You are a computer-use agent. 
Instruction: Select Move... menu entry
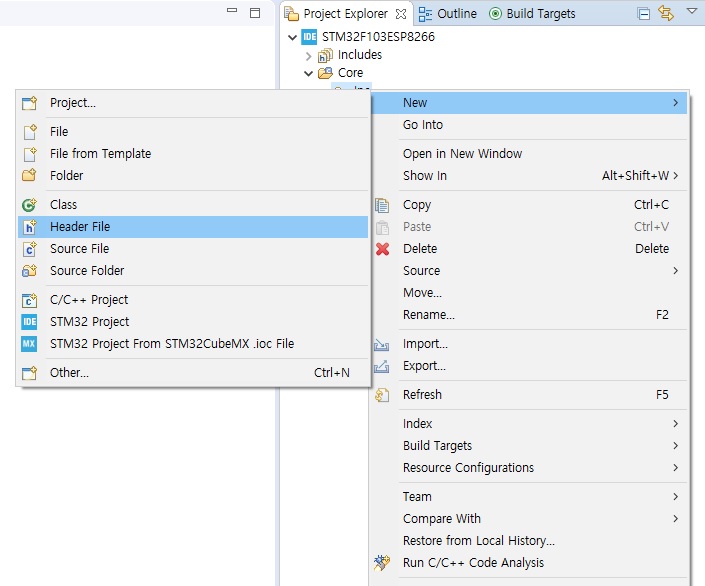click(x=530, y=293)
